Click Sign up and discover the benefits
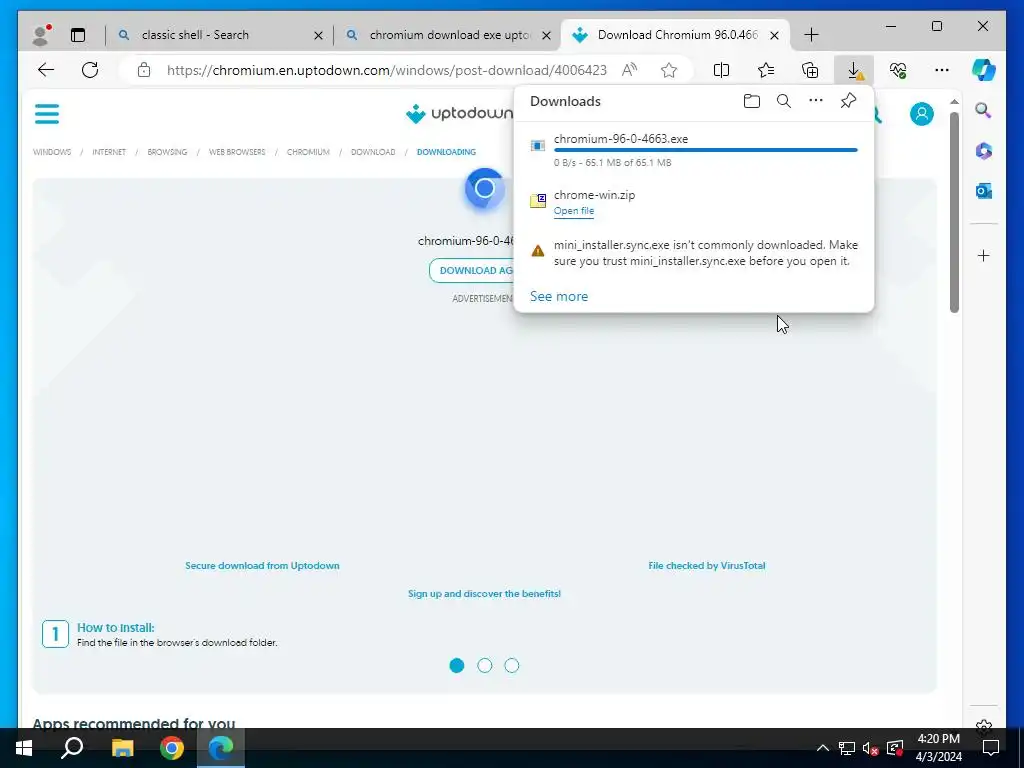Image resolution: width=1024 pixels, height=768 pixels. pyautogui.click(x=485, y=594)
